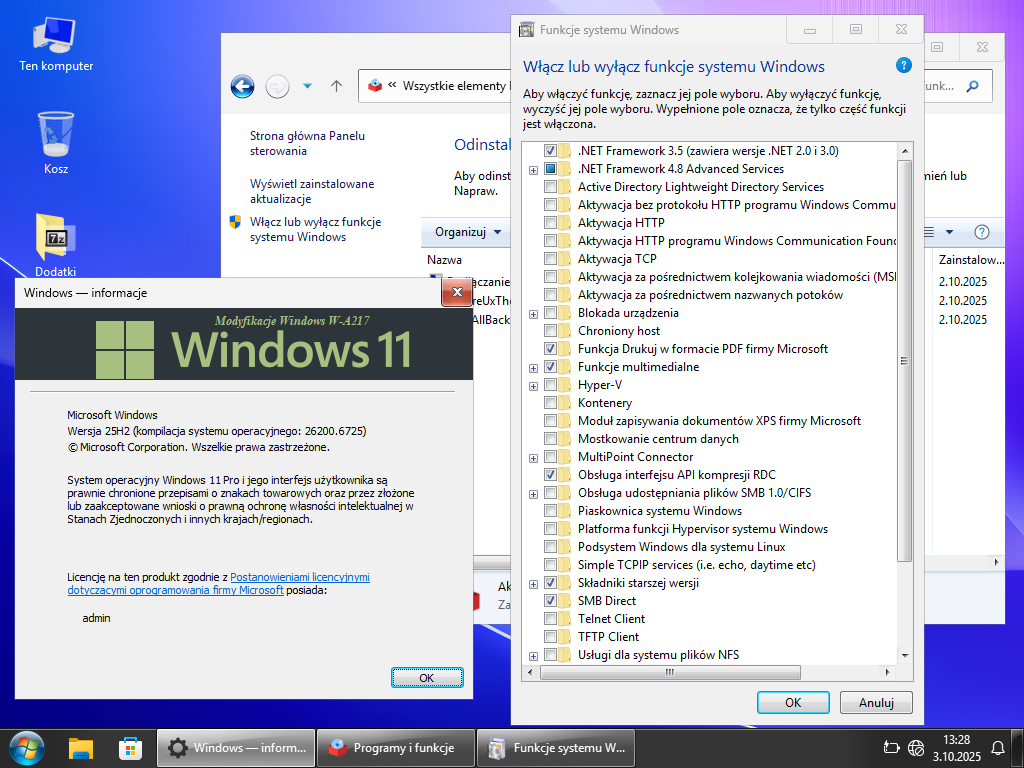Switch to Programy i funkcje taskbar window
Viewport: 1024px width, 768px height.
click(x=394, y=747)
